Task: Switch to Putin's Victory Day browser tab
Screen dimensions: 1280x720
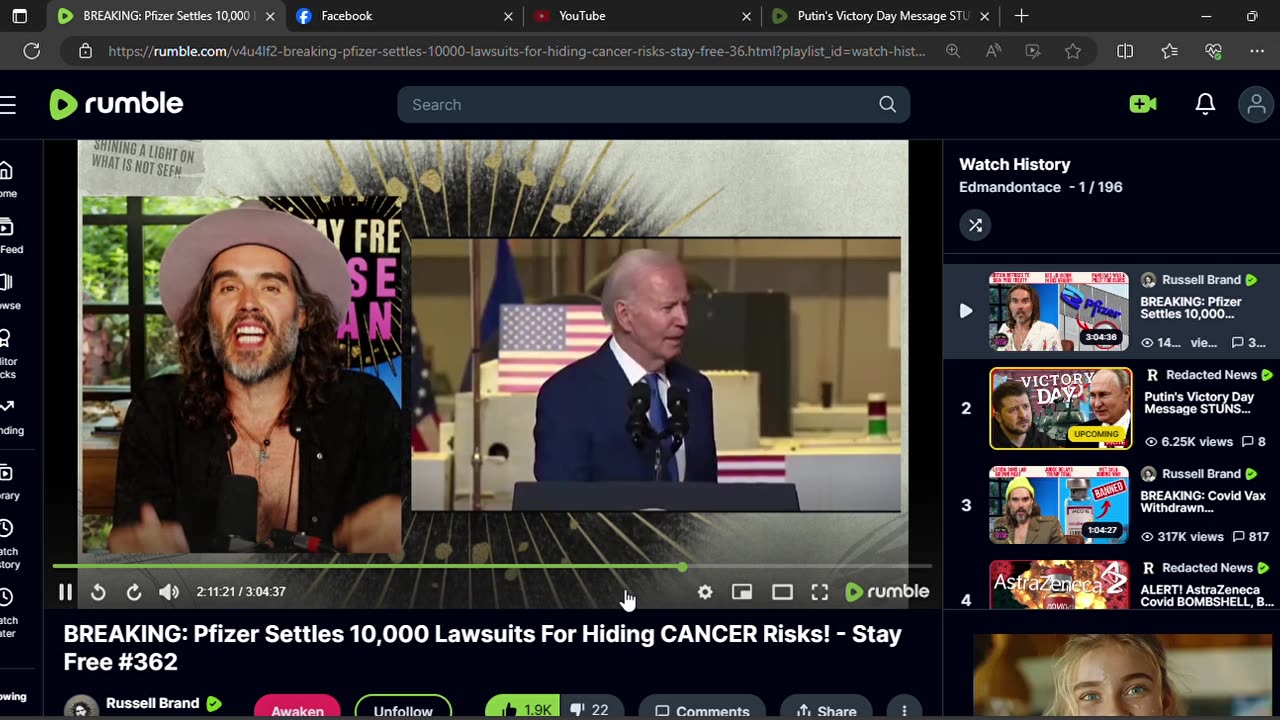Action: tap(880, 16)
